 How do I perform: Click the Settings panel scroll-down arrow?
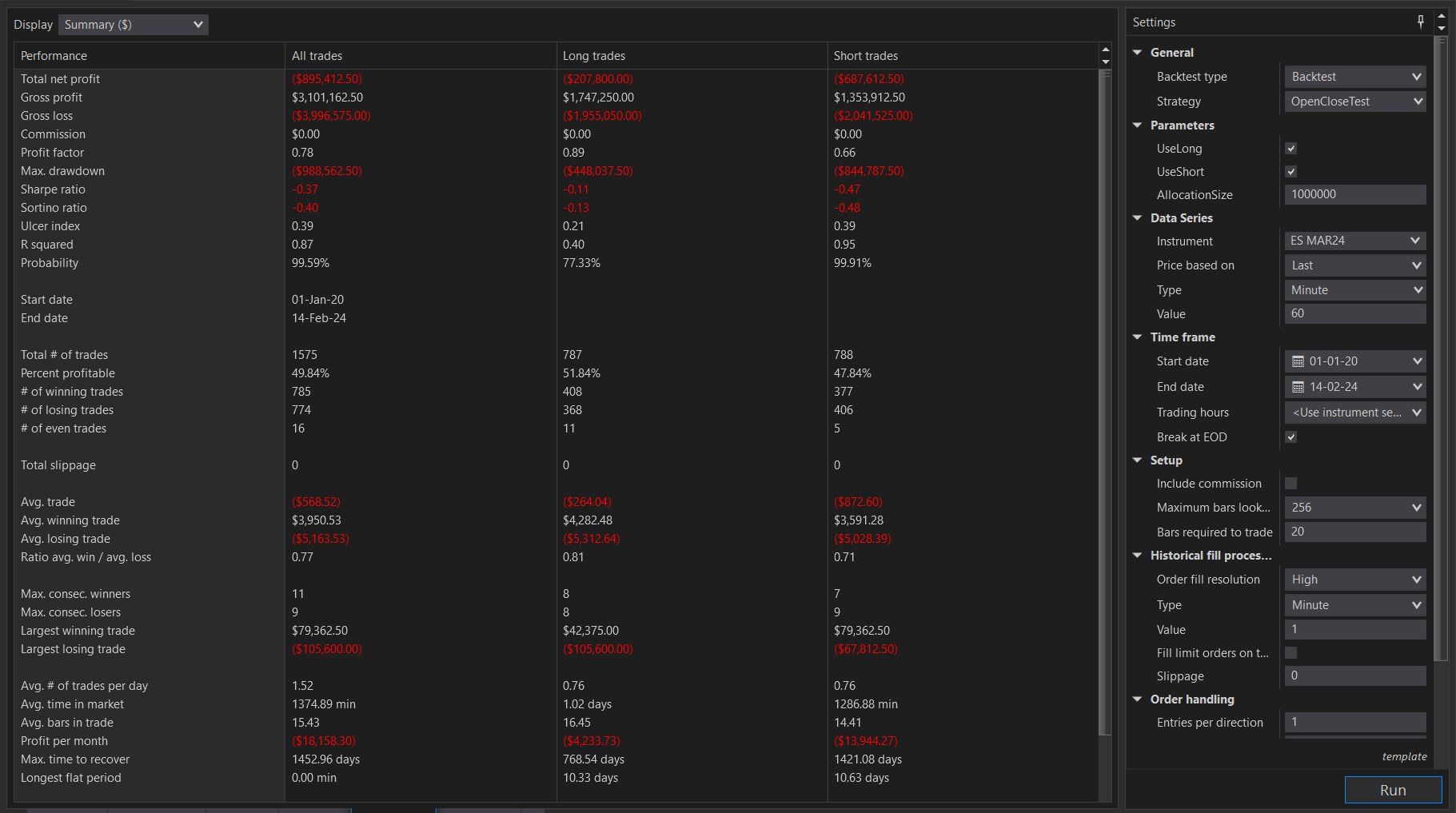coord(1442,28)
